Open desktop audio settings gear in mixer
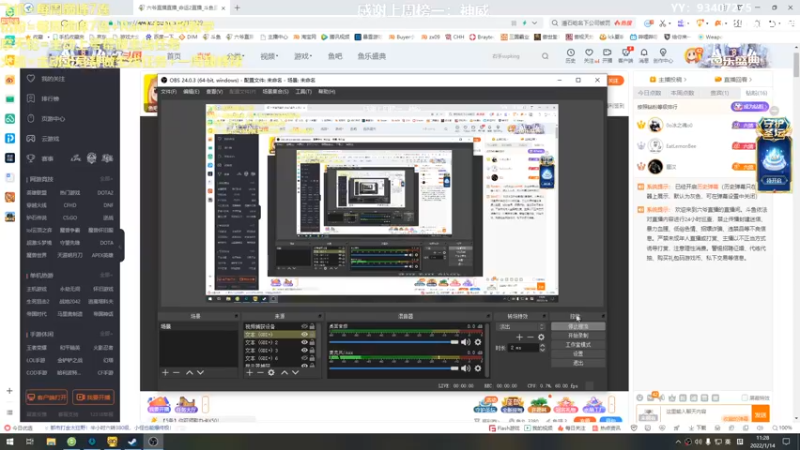The height and width of the screenshot is (450, 800). coord(478,342)
